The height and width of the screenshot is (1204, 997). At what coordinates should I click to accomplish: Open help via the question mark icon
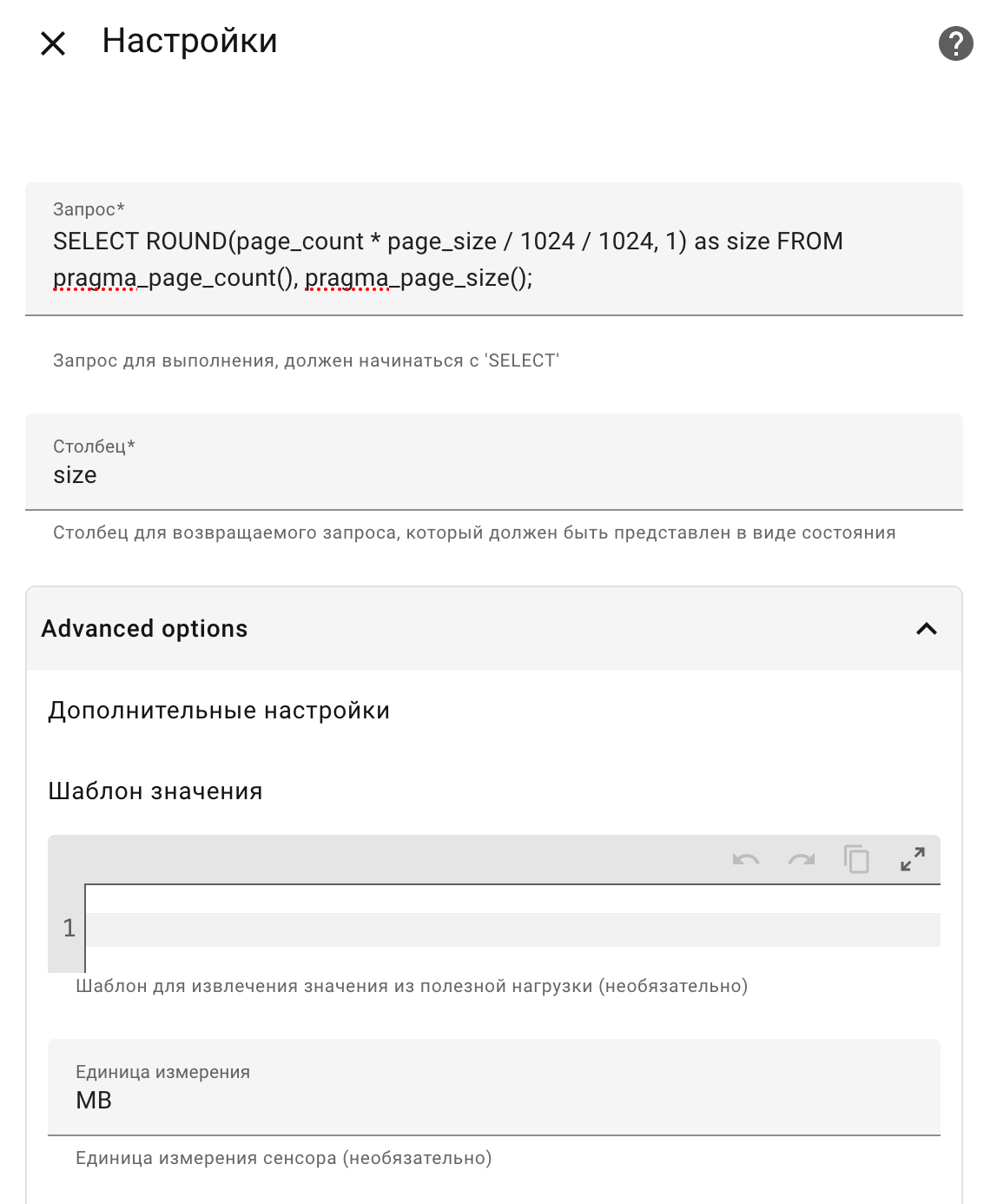[x=955, y=43]
